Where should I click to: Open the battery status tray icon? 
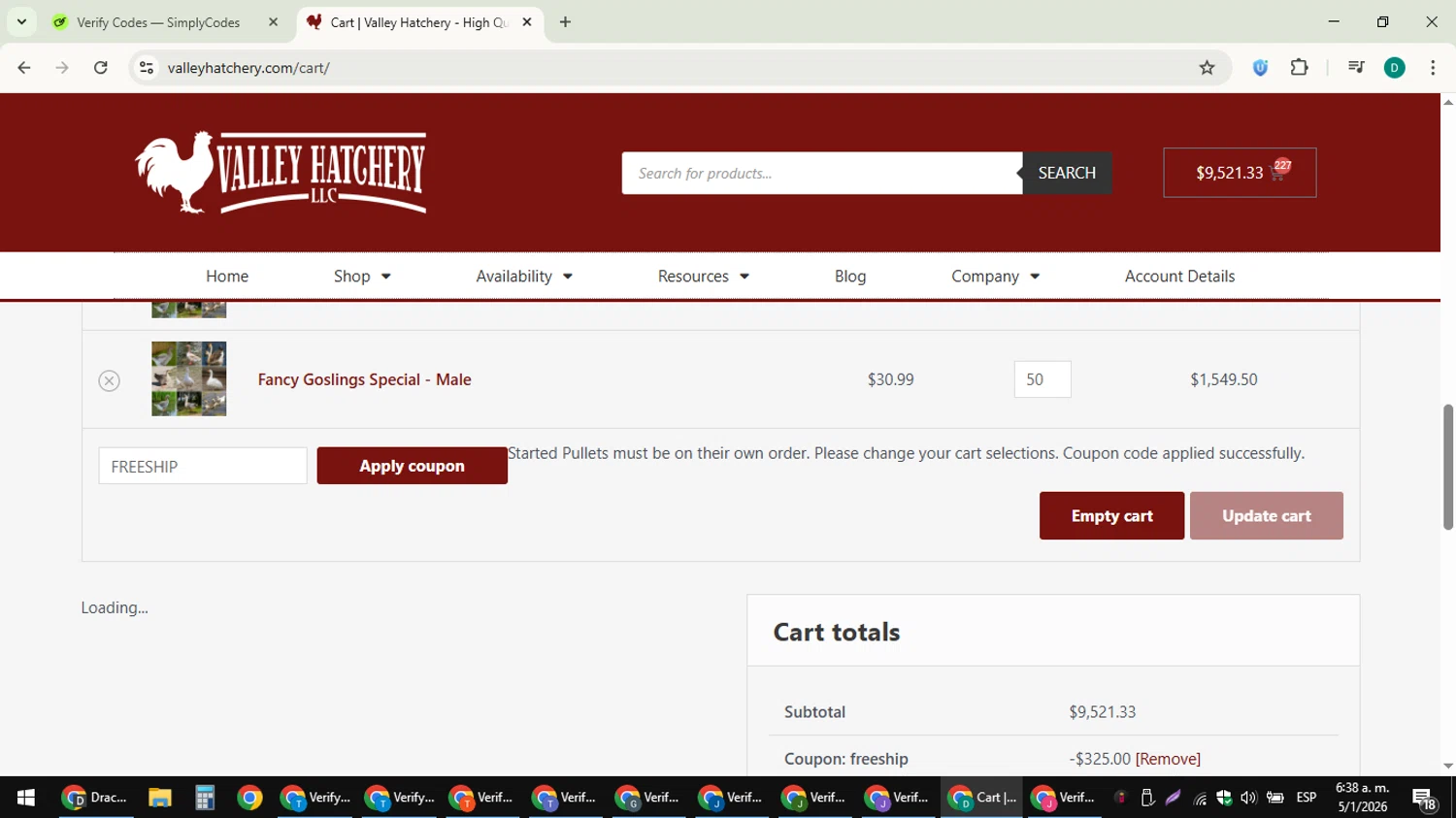(x=1274, y=798)
